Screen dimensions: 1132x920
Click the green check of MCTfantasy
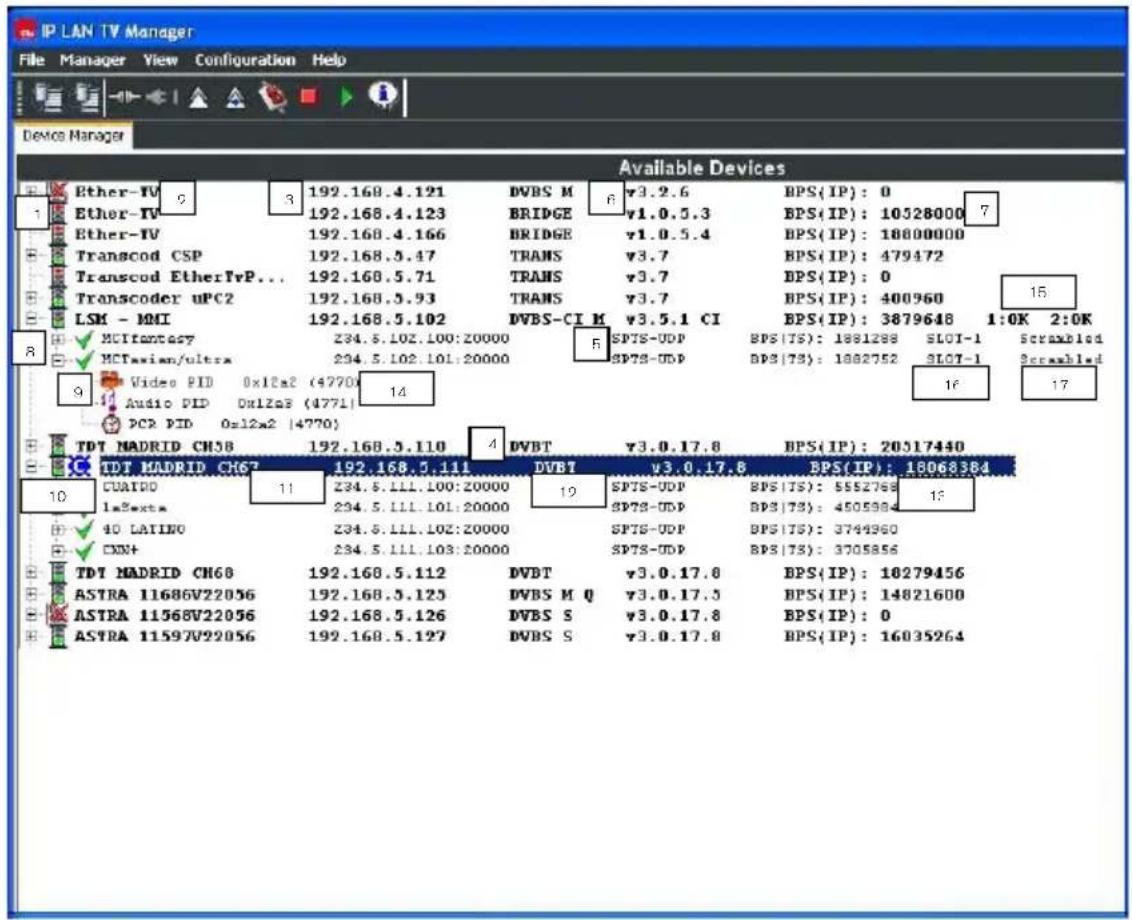pyautogui.click(x=84, y=339)
